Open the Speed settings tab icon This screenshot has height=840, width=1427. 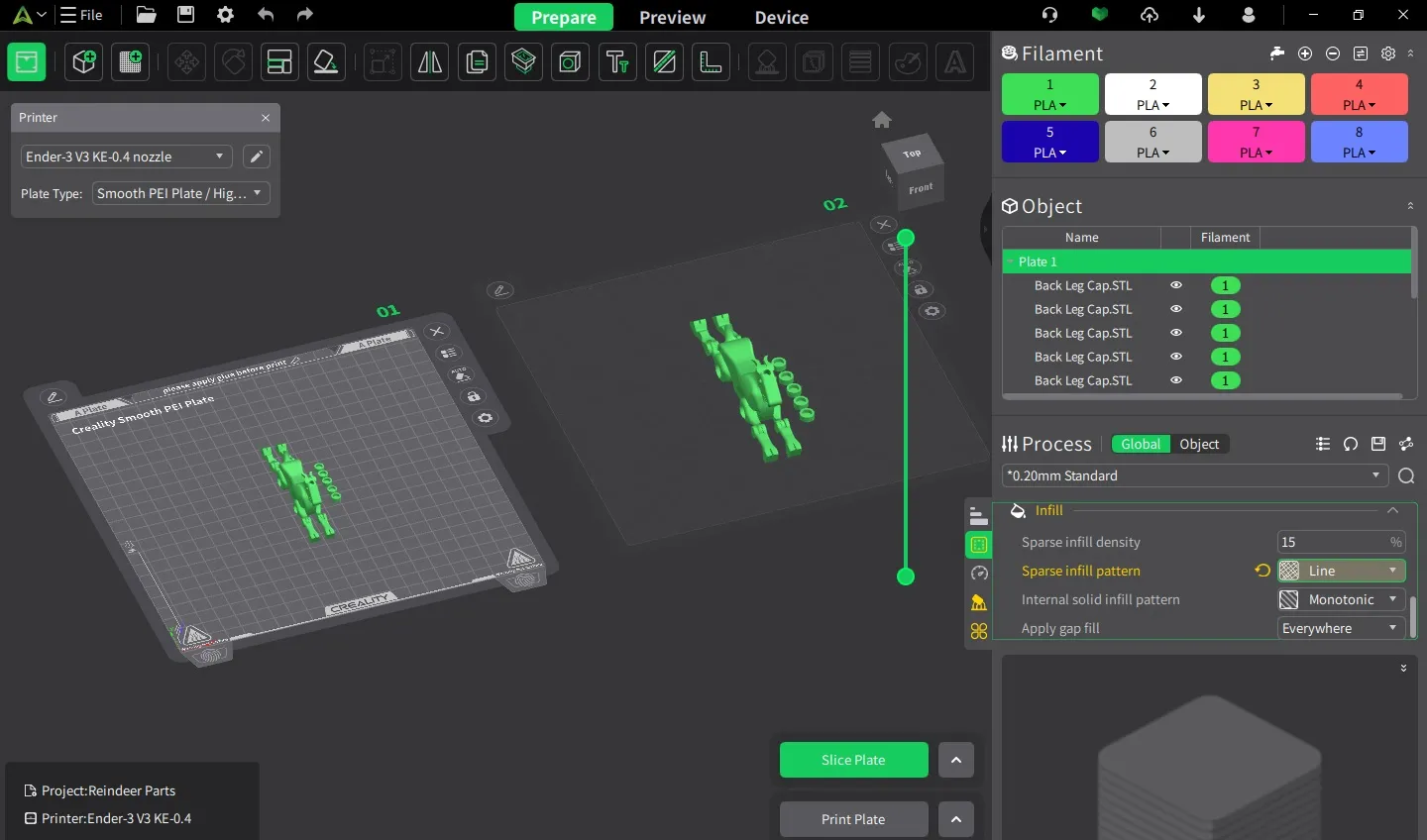coord(979,574)
